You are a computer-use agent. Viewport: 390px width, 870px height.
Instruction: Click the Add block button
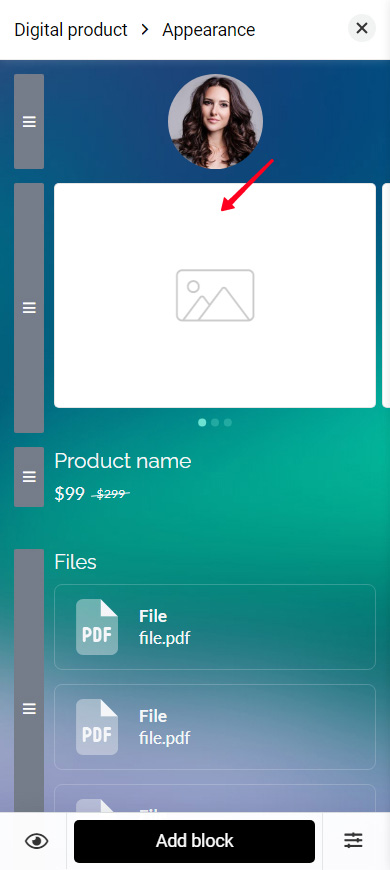[x=194, y=841]
